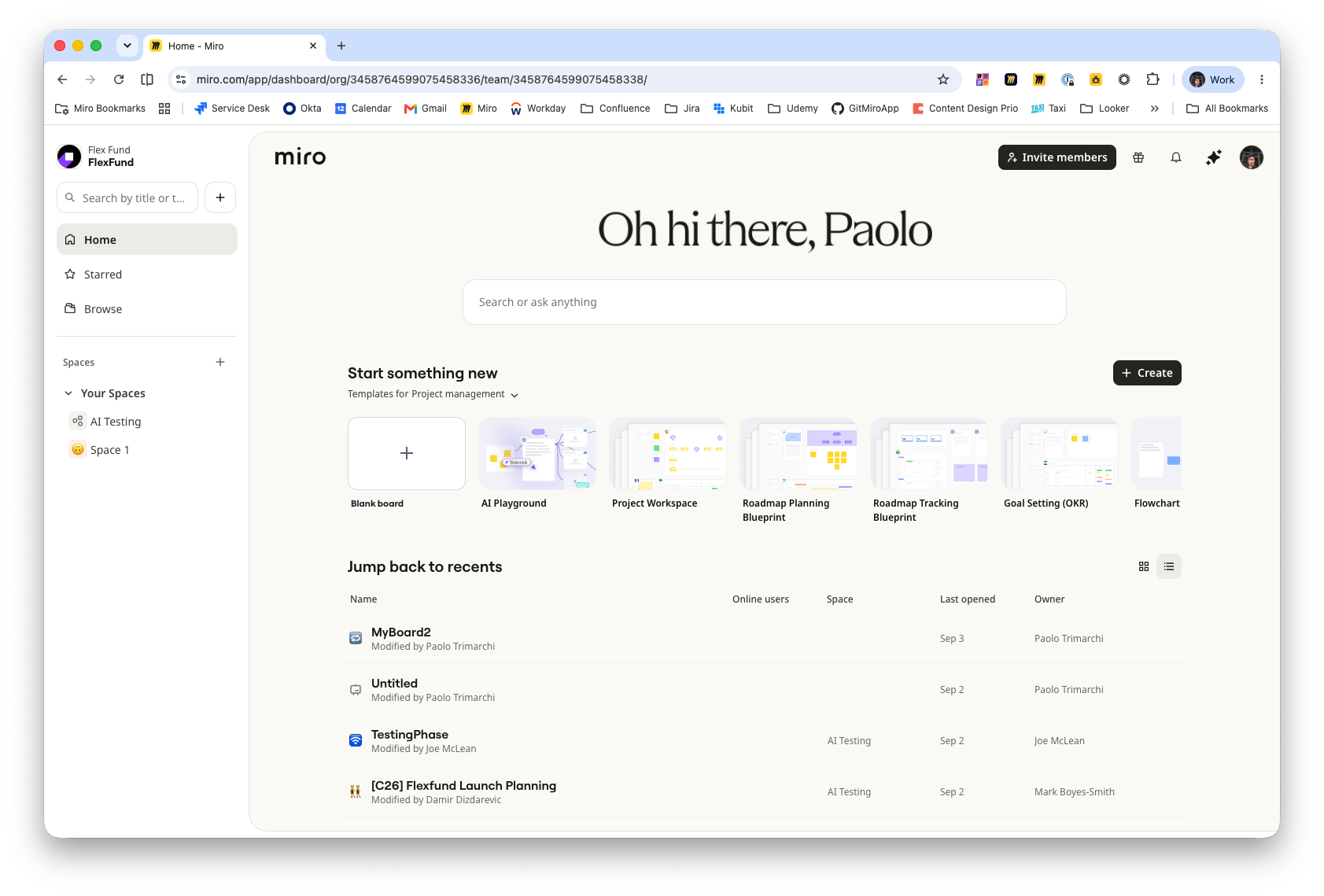Reload the Miro page
This screenshot has height=896, width=1324.
(119, 79)
